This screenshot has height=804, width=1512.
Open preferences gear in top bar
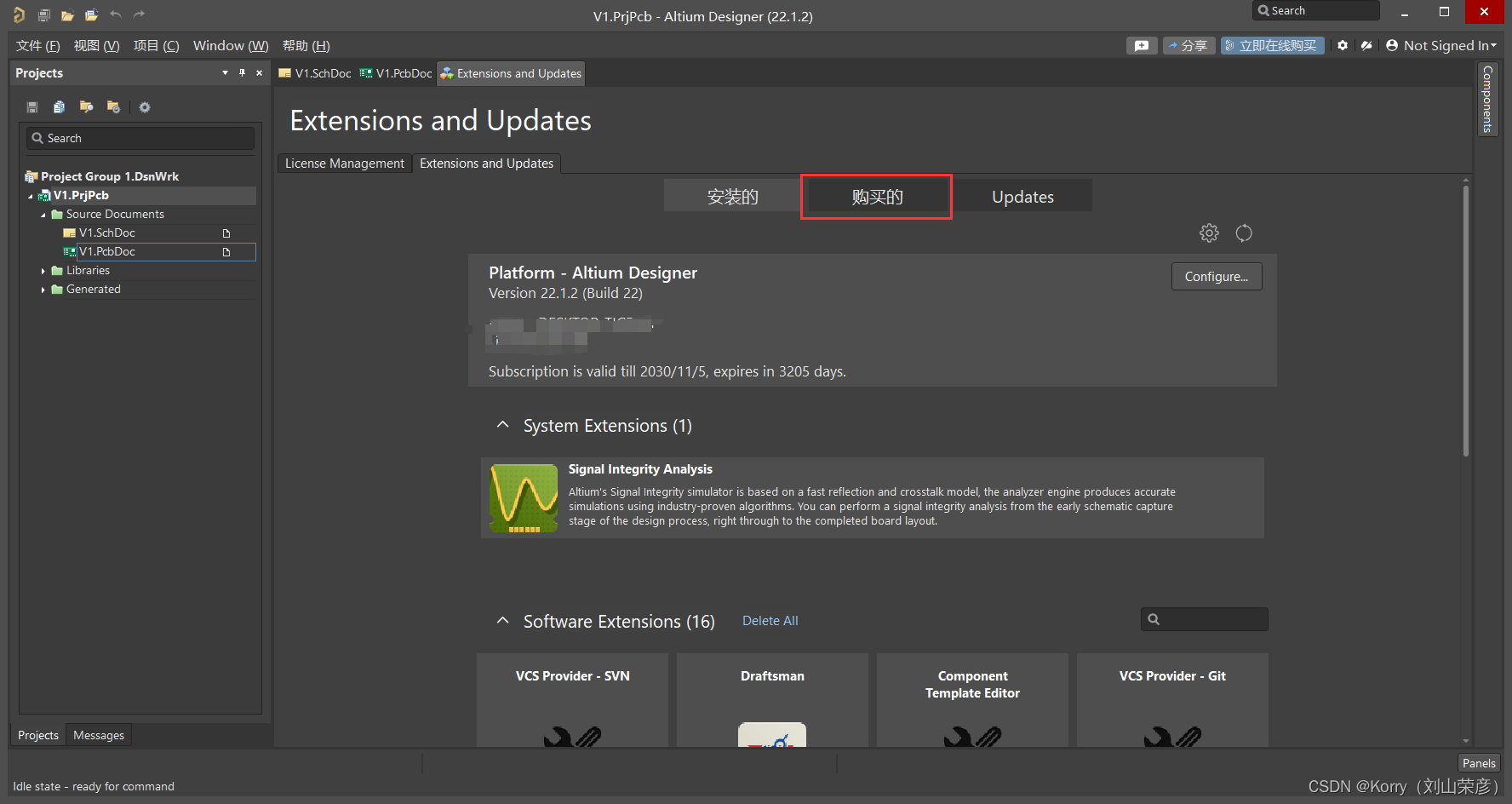click(x=1343, y=45)
